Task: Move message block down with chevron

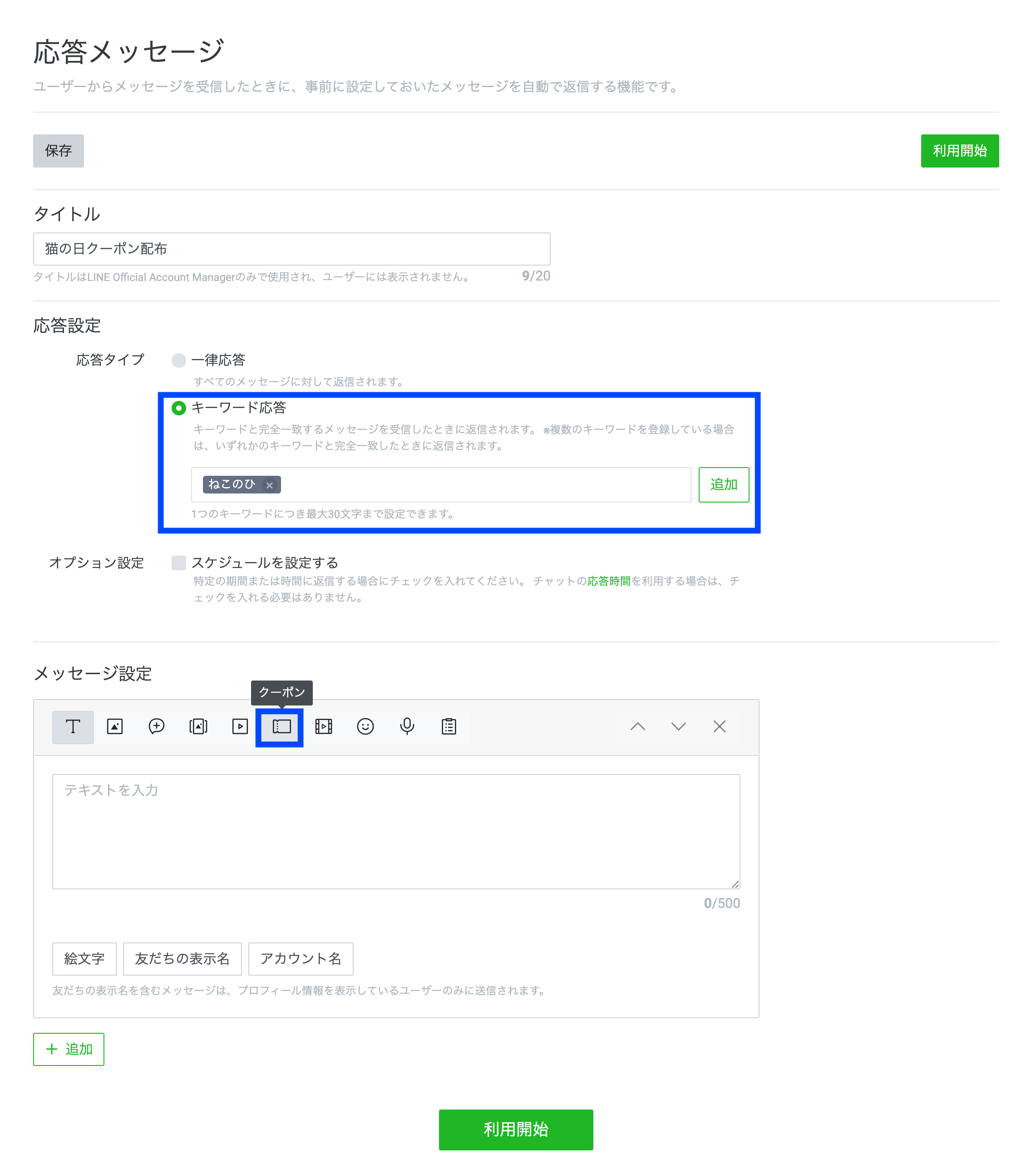Action: point(679,726)
